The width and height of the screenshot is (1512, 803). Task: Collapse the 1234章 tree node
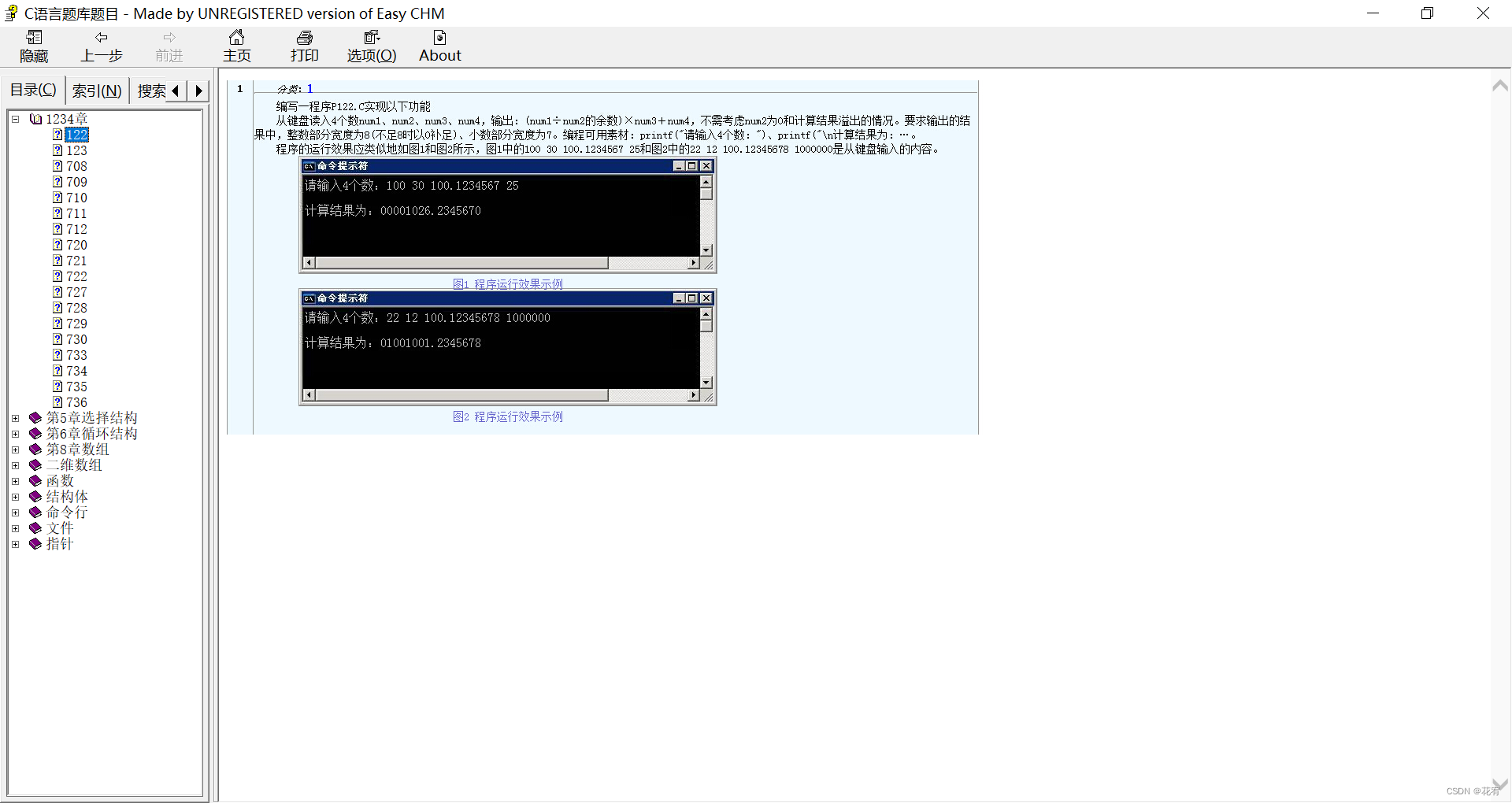pos(15,119)
